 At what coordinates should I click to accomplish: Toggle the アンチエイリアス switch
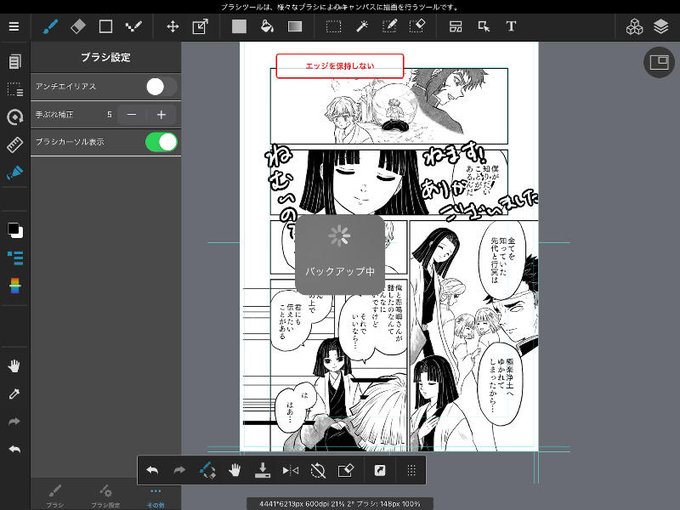click(x=161, y=87)
